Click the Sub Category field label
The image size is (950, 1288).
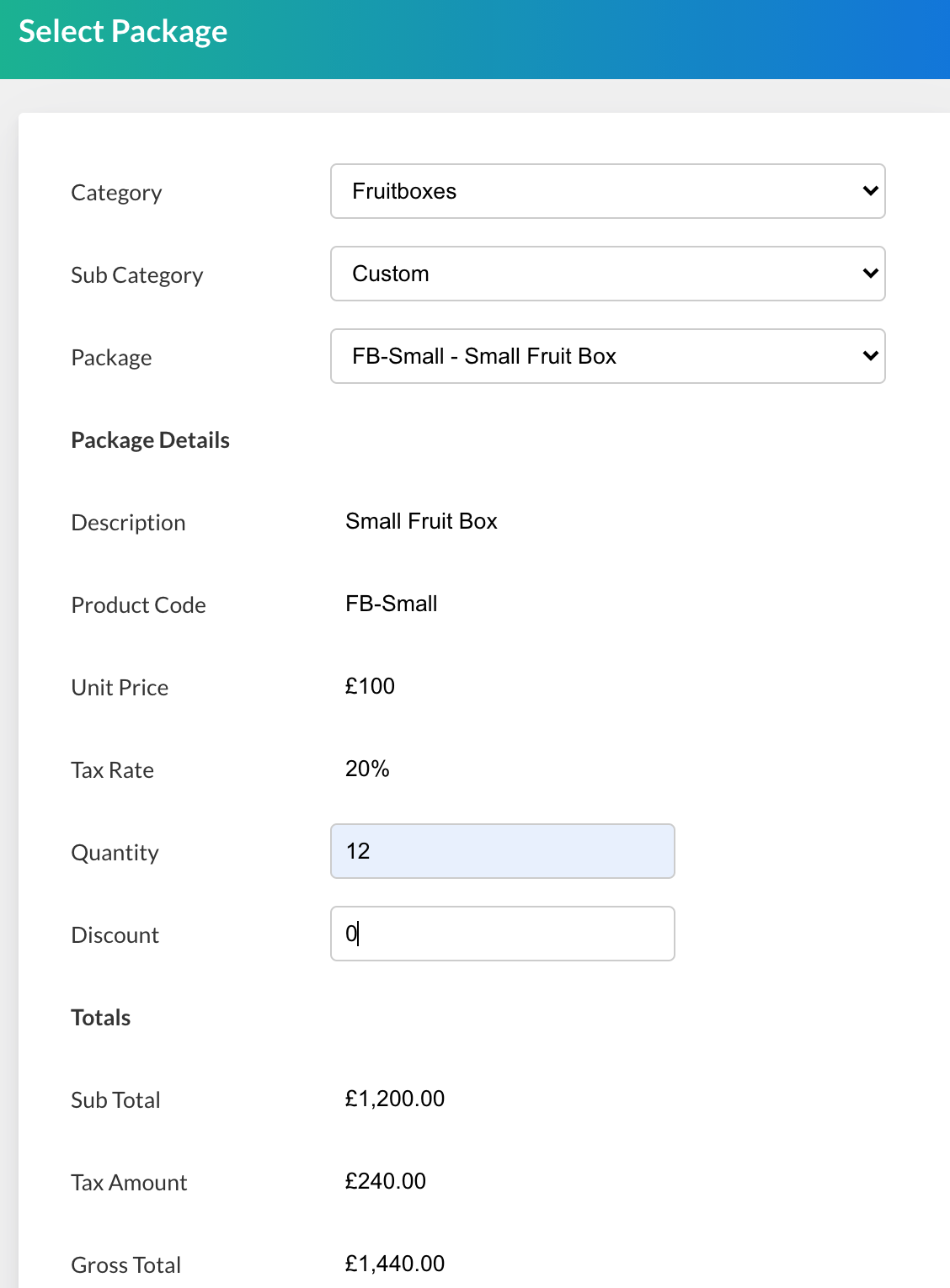(x=136, y=275)
